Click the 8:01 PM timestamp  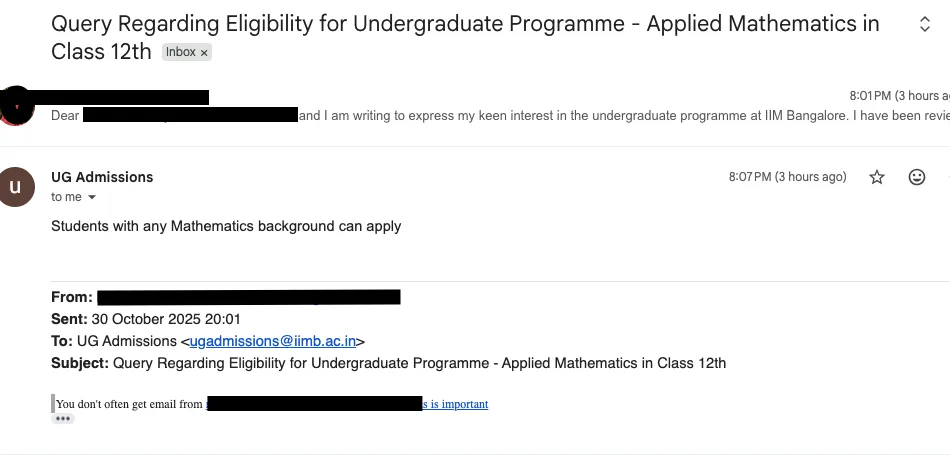[899, 96]
